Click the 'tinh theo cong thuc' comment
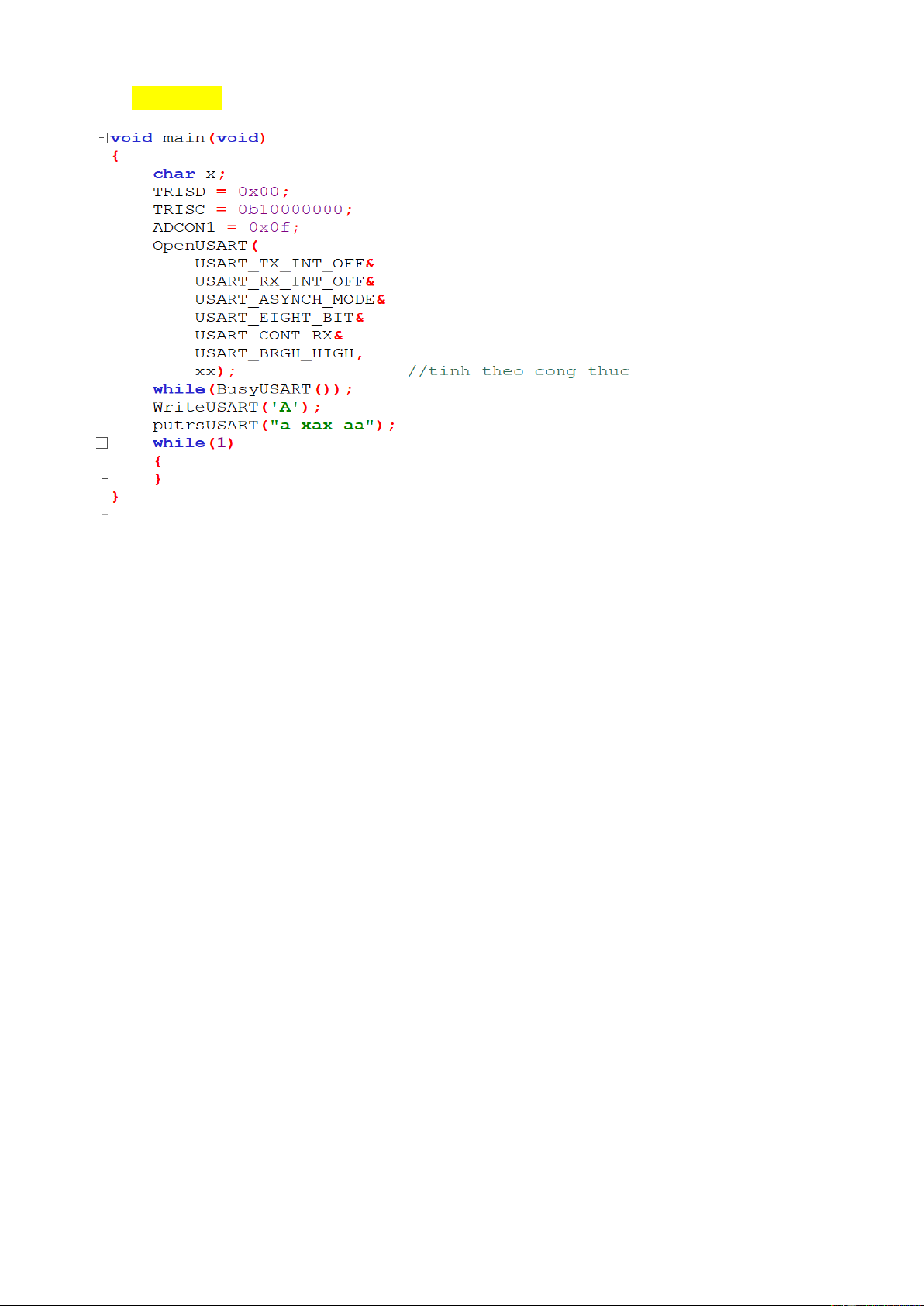This screenshot has width=924, height=1306. coord(519,371)
